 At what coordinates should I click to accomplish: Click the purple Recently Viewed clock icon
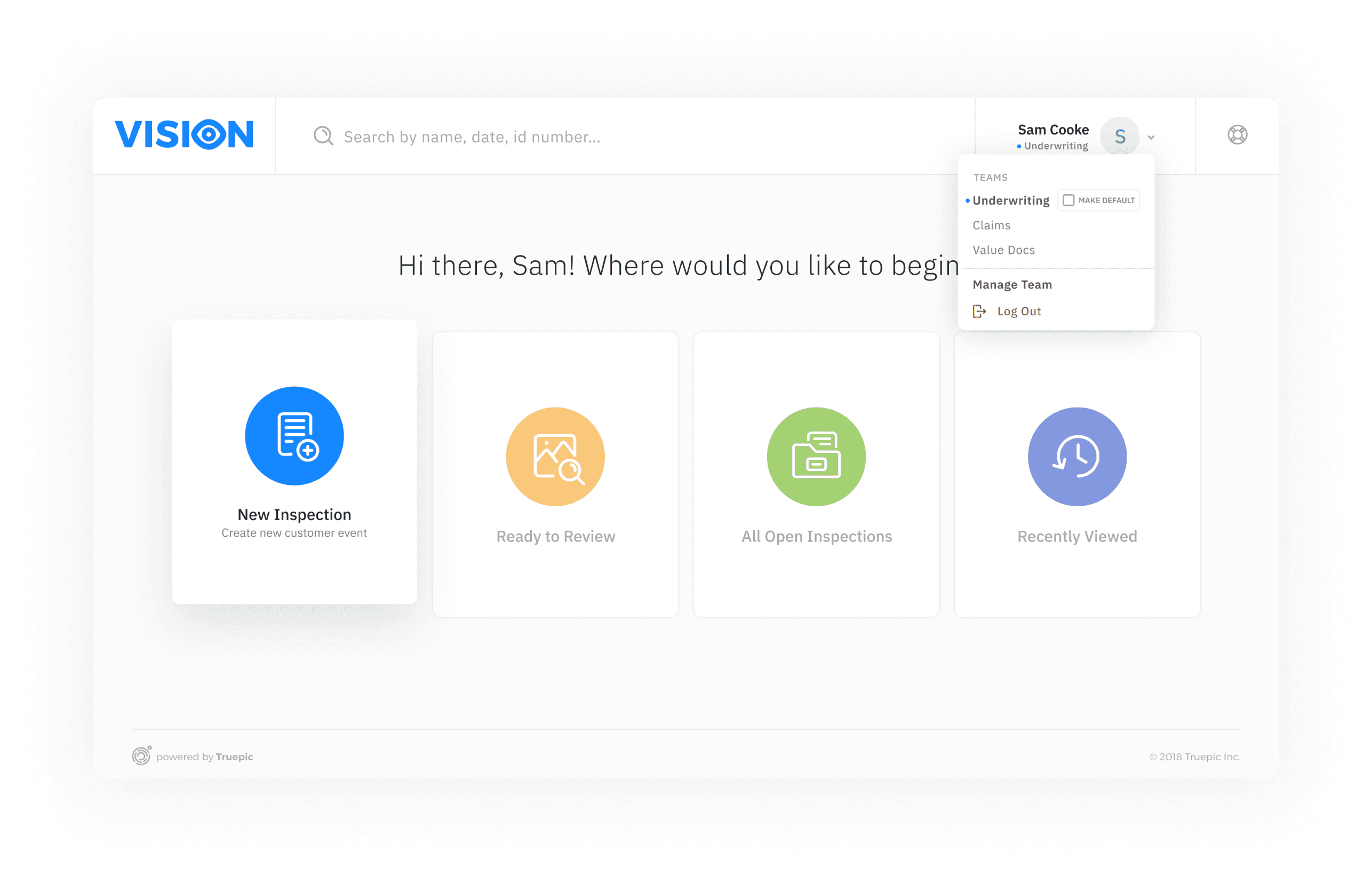point(1077,457)
